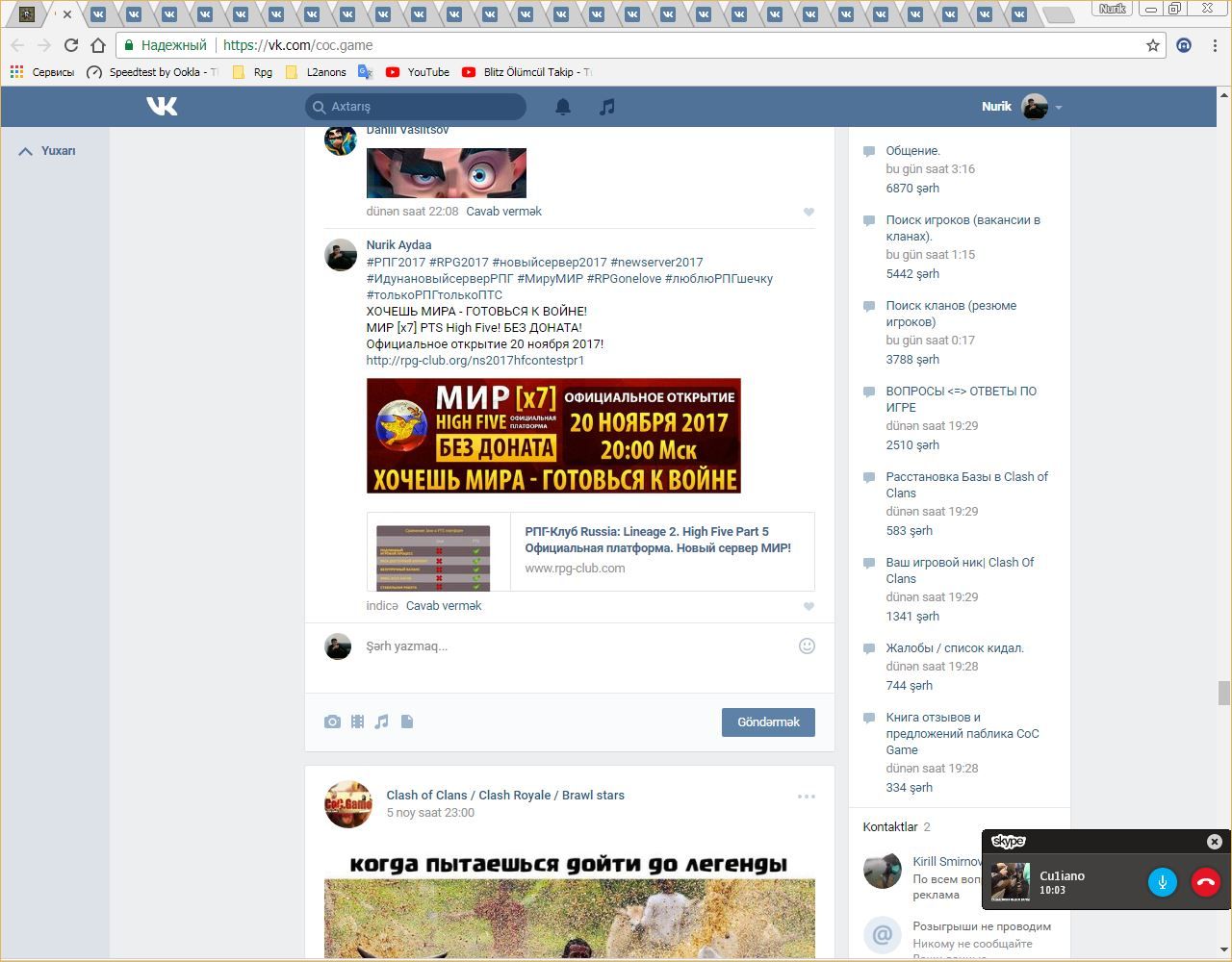Mute the microphone in the Skype call
The height and width of the screenshot is (962, 1232).
point(1163,882)
